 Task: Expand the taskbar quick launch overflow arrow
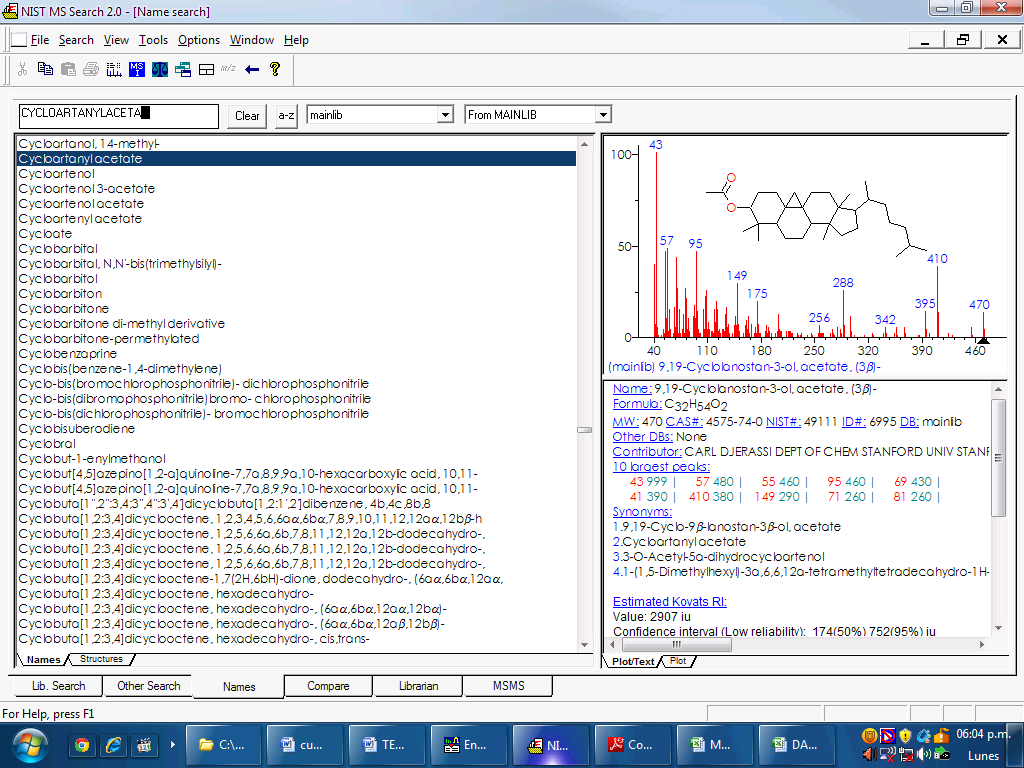[172, 744]
